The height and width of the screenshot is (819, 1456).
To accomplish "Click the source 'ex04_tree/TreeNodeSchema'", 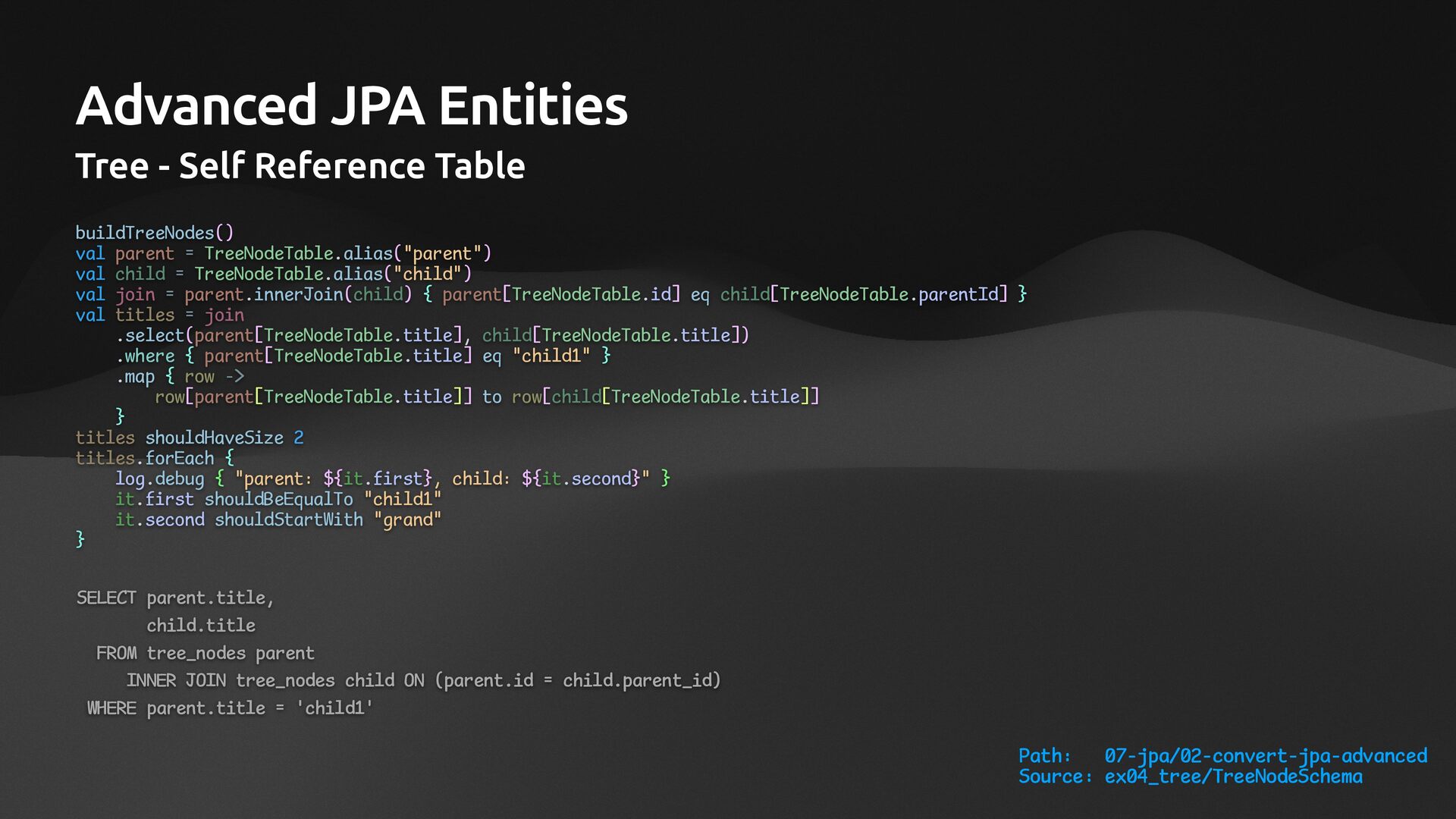I will tap(1233, 777).
